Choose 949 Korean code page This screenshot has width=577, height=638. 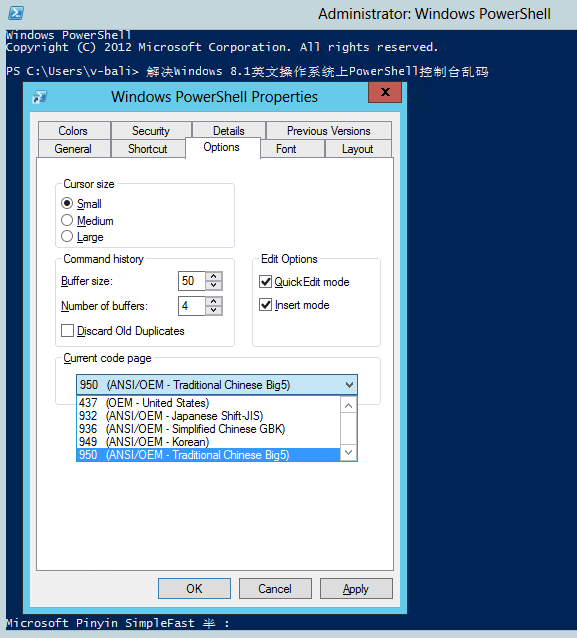click(x=208, y=442)
